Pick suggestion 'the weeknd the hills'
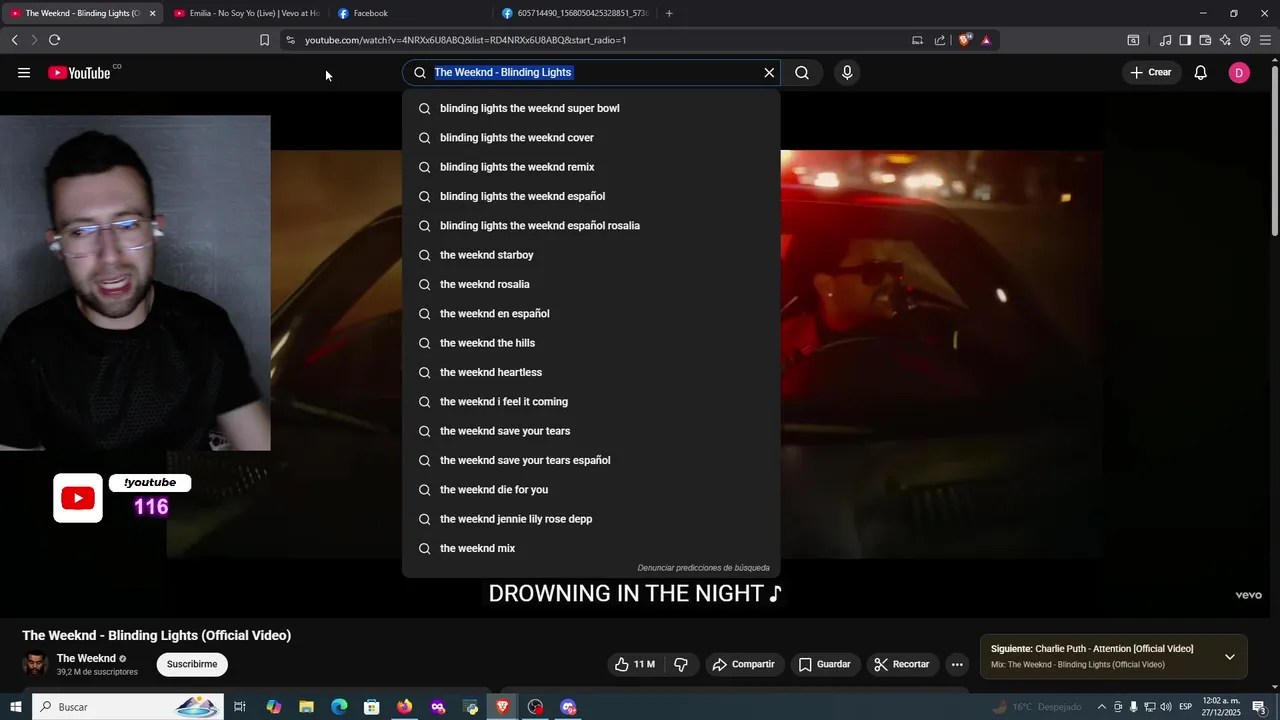Viewport: 1280px width, 720px height. click(591, 343)
